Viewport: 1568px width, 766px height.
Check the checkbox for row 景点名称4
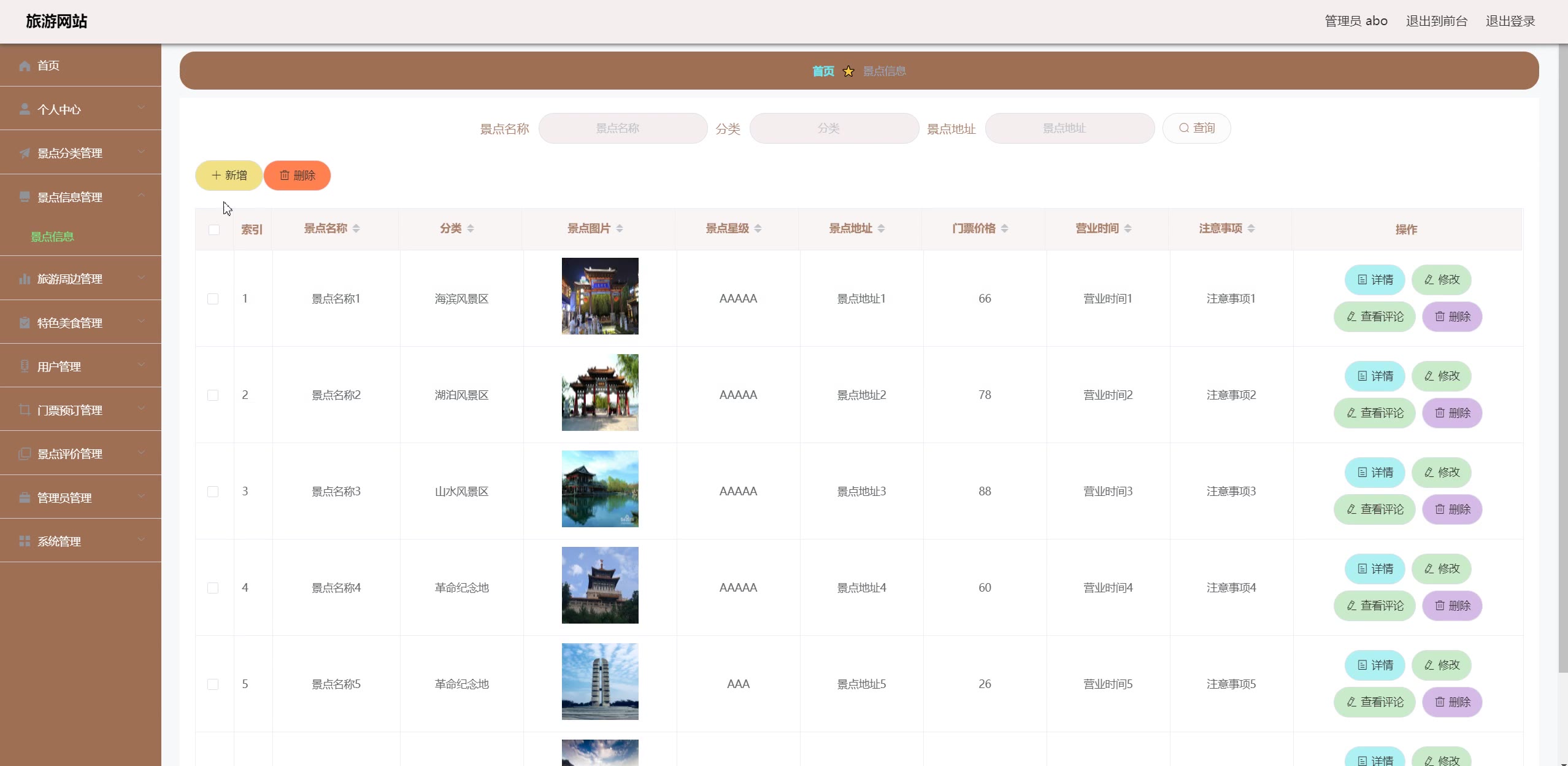point(213,588)
